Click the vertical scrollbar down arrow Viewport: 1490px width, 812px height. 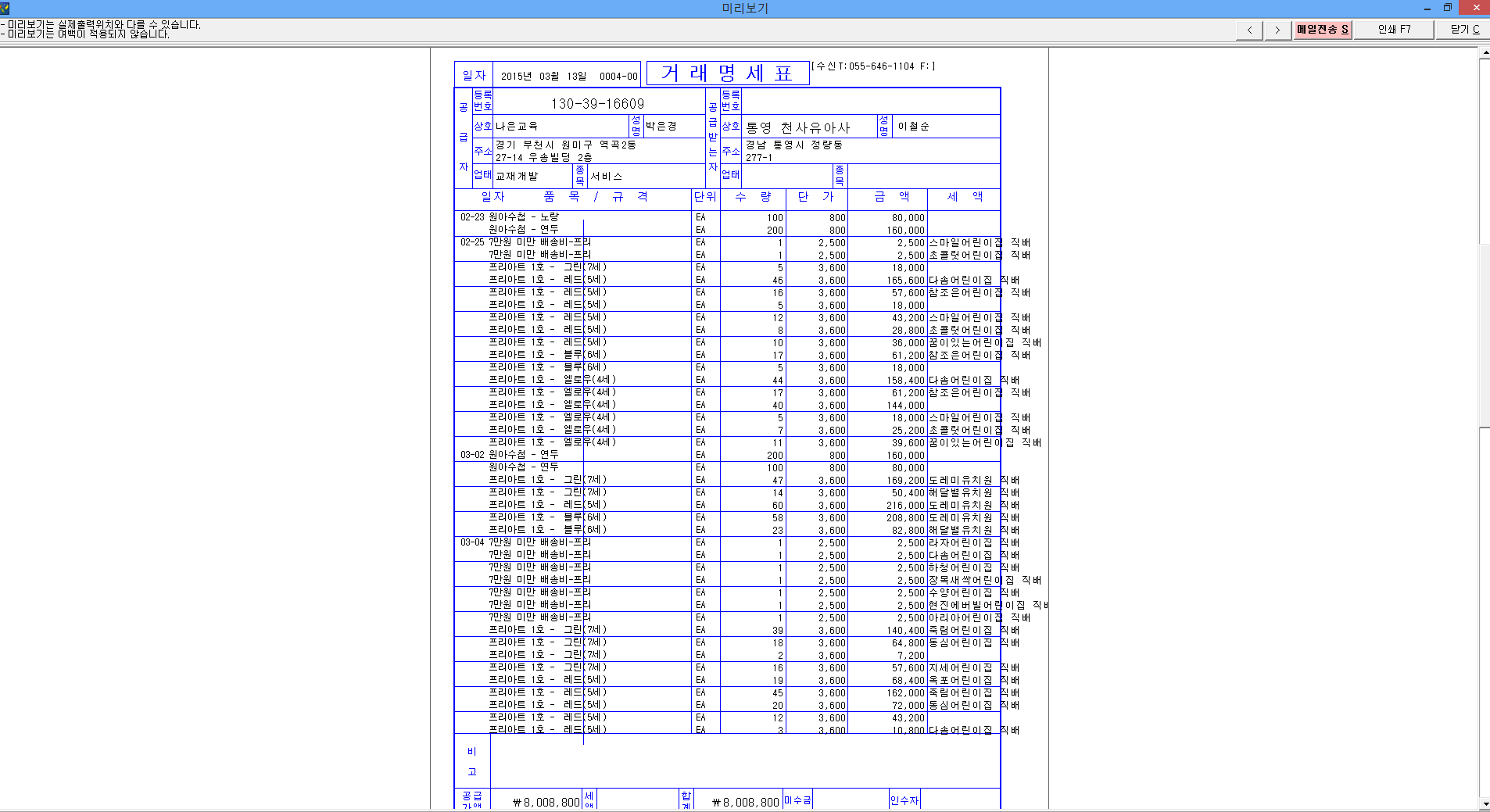(1485, 803)
